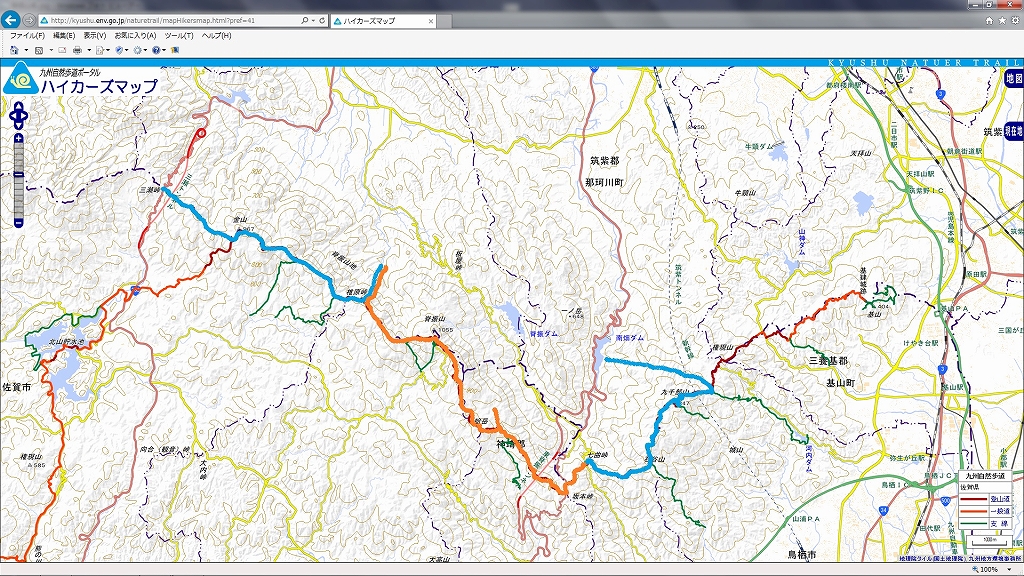1024x576 pixels.
Task: Expand the print options dropdown arrow
Action: tap(89, 50)
